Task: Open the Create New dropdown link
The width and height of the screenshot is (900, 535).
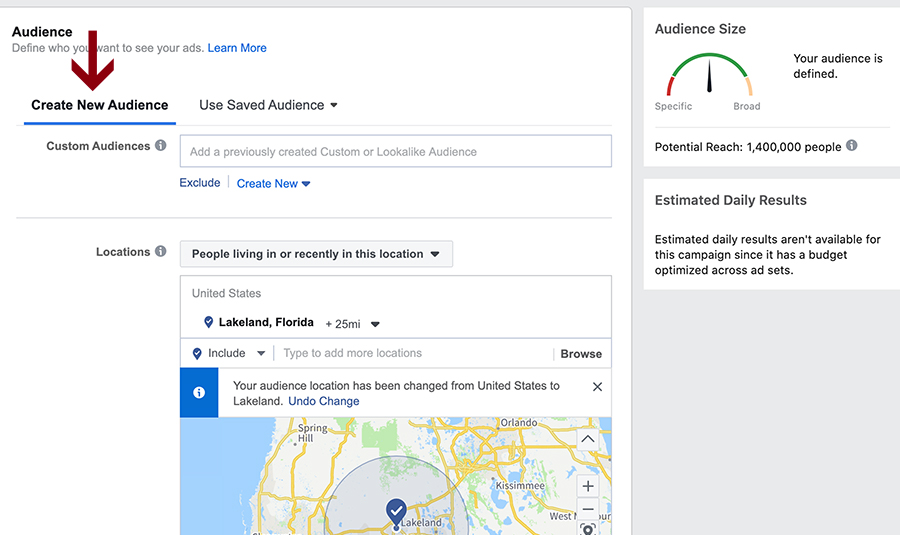Action: [x=273, y=184]
